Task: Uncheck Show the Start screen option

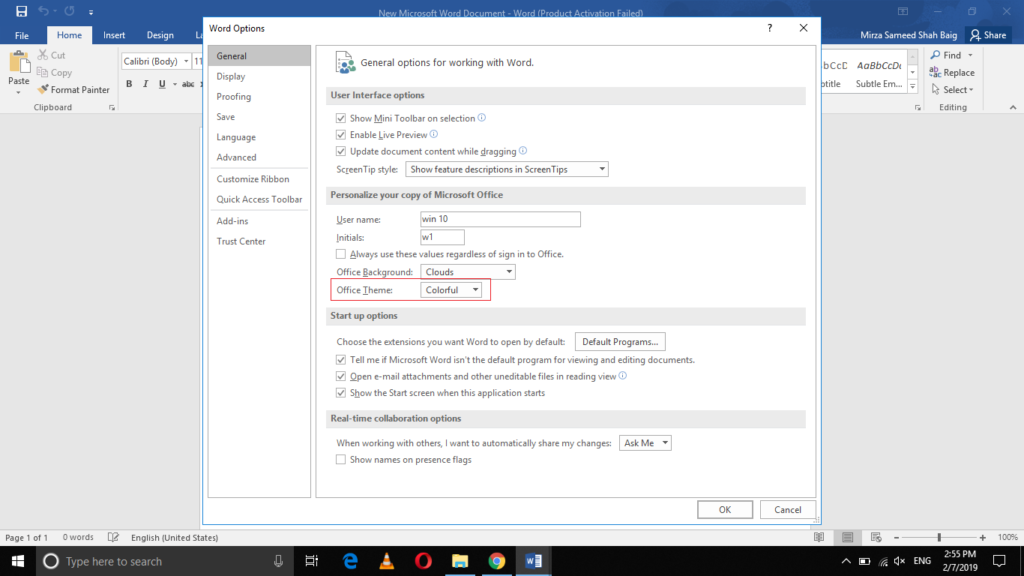Action: coord(341,392)
